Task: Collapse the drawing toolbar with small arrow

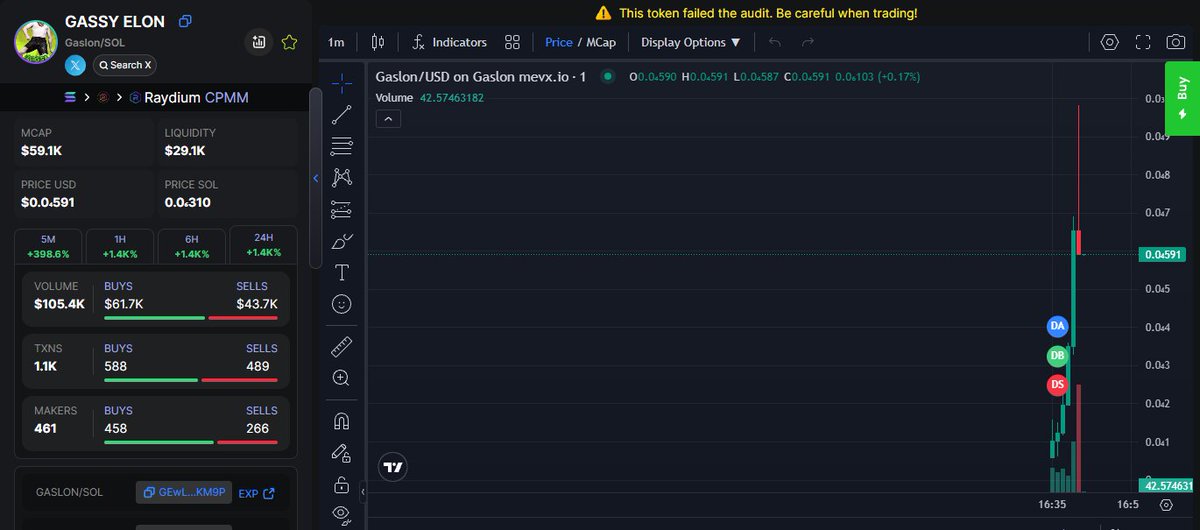Action: (363, 493)
